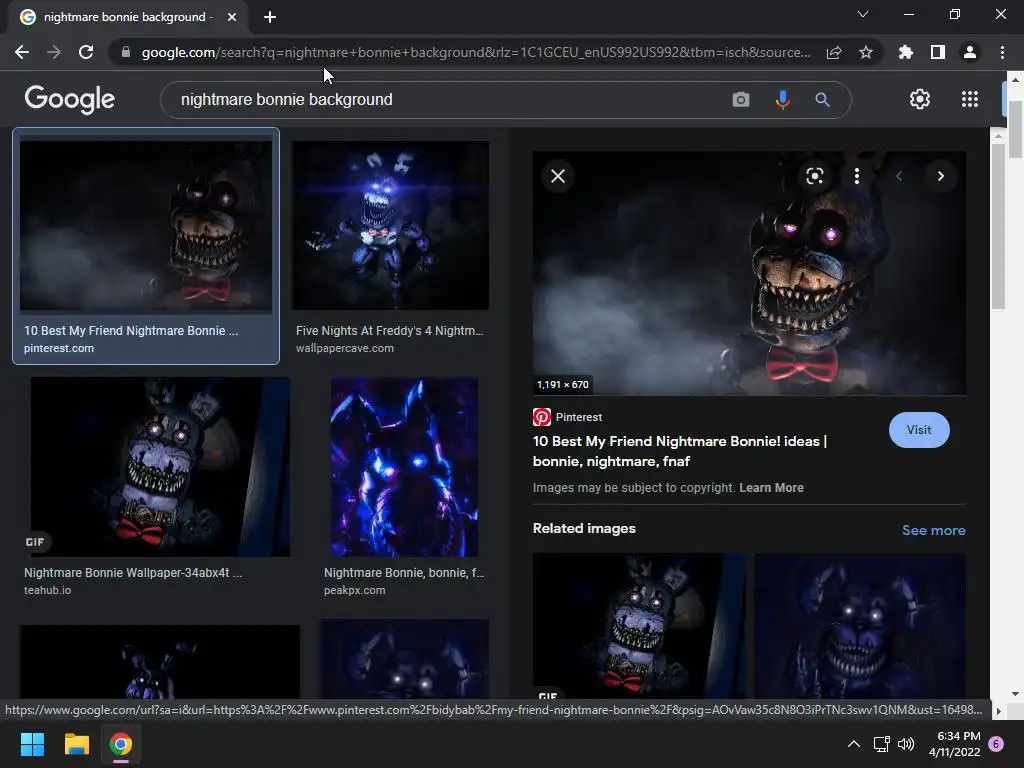
Task: Open Google quick settings gear
Action: pos(920,99)
